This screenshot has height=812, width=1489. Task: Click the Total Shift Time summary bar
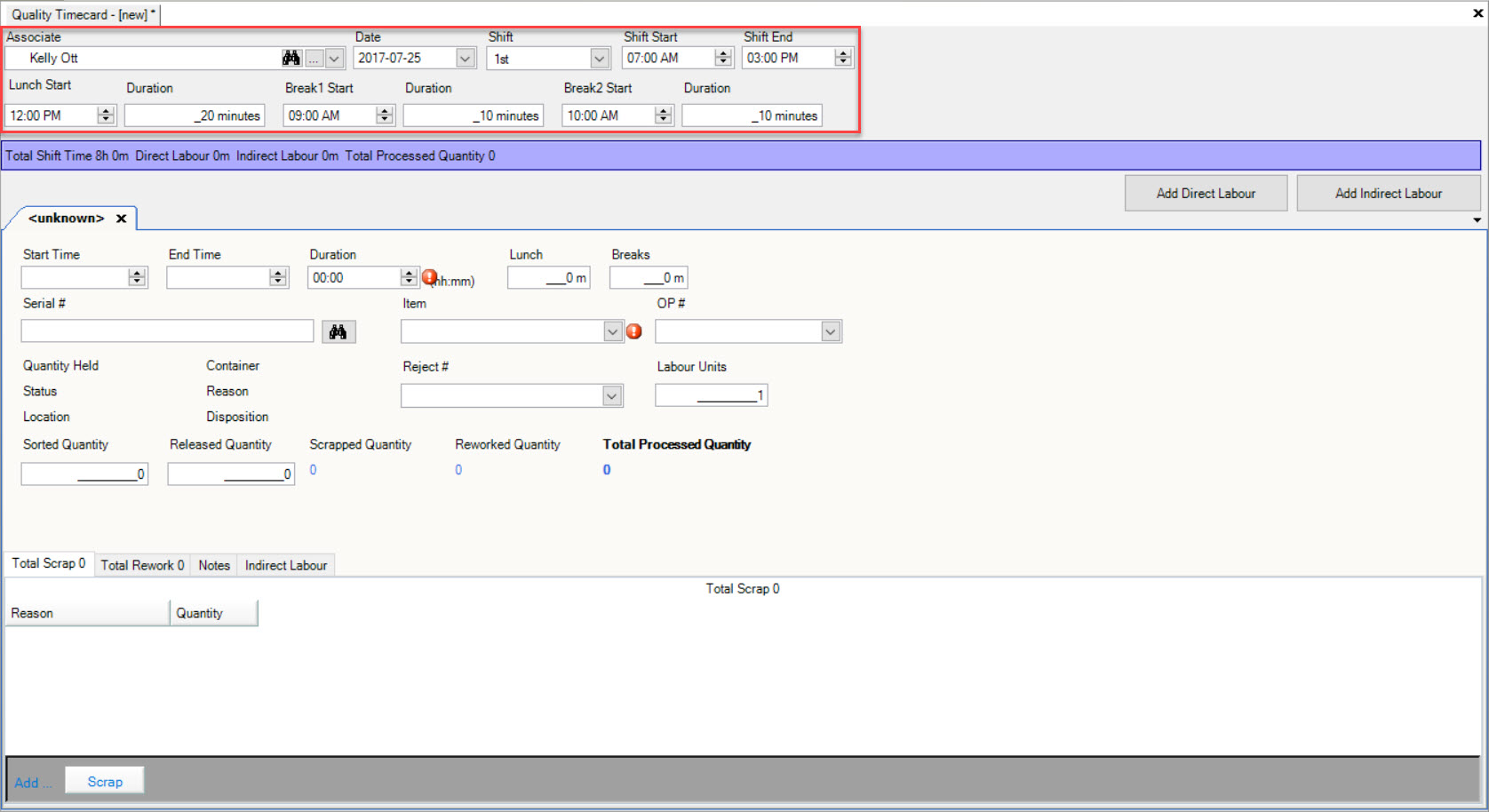click(x=741, y=155)
